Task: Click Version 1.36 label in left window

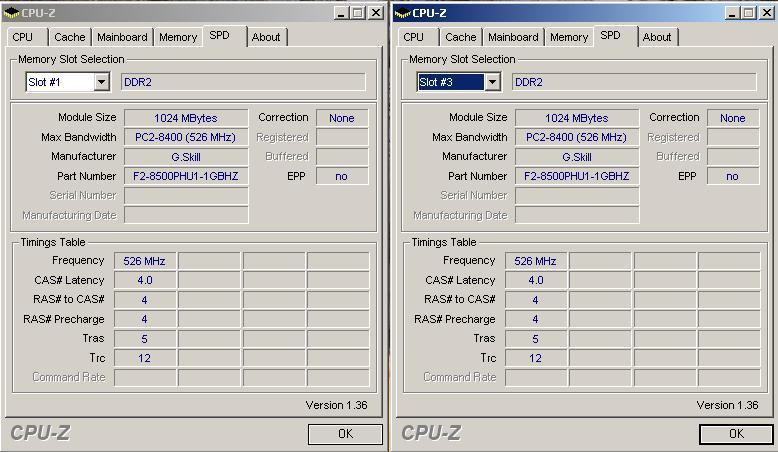Action: [x=336, y=405]
